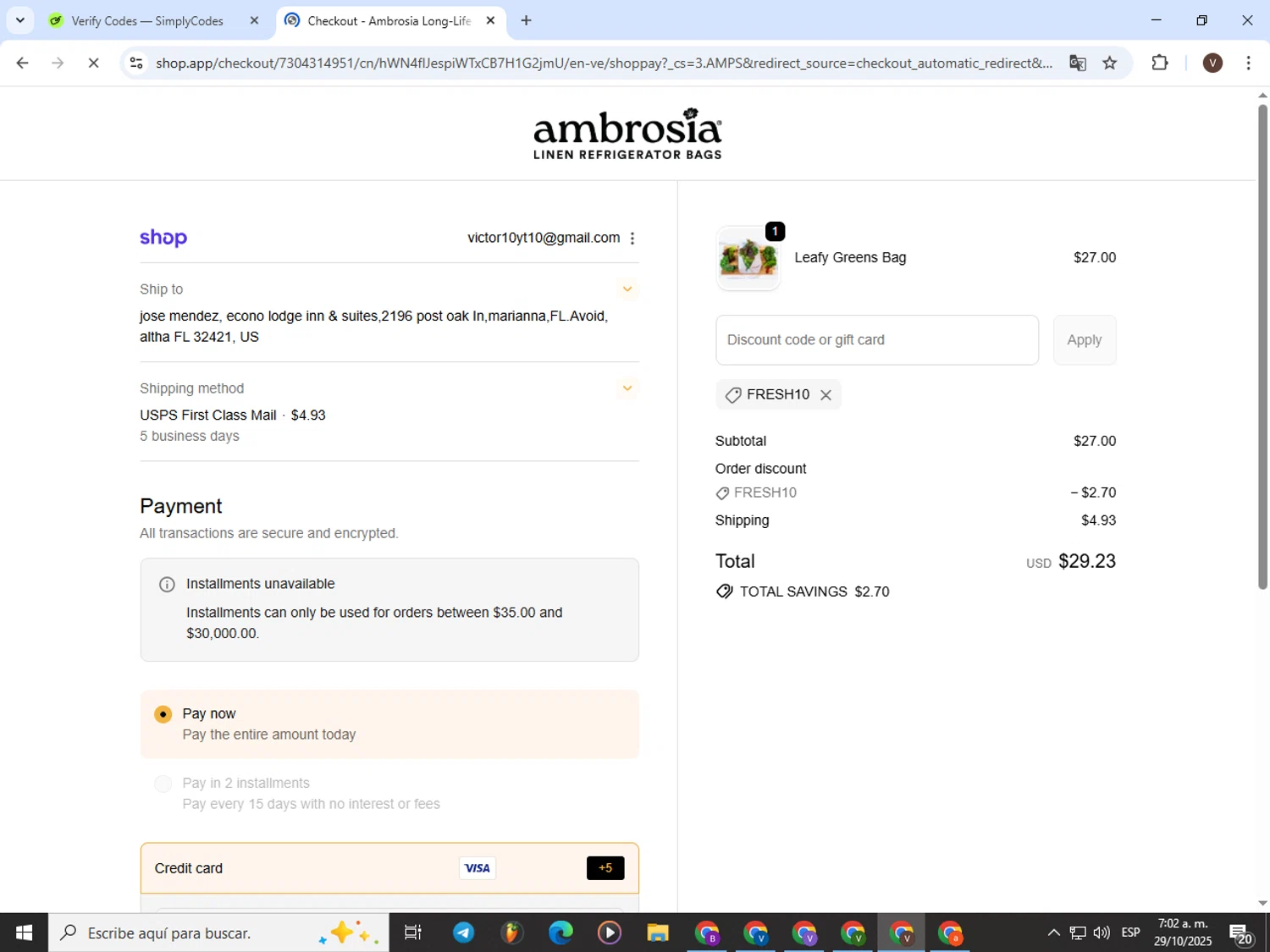Open Task View on the taskbar
Screen dimensions: 1270x952
click(x=413, y=933)
